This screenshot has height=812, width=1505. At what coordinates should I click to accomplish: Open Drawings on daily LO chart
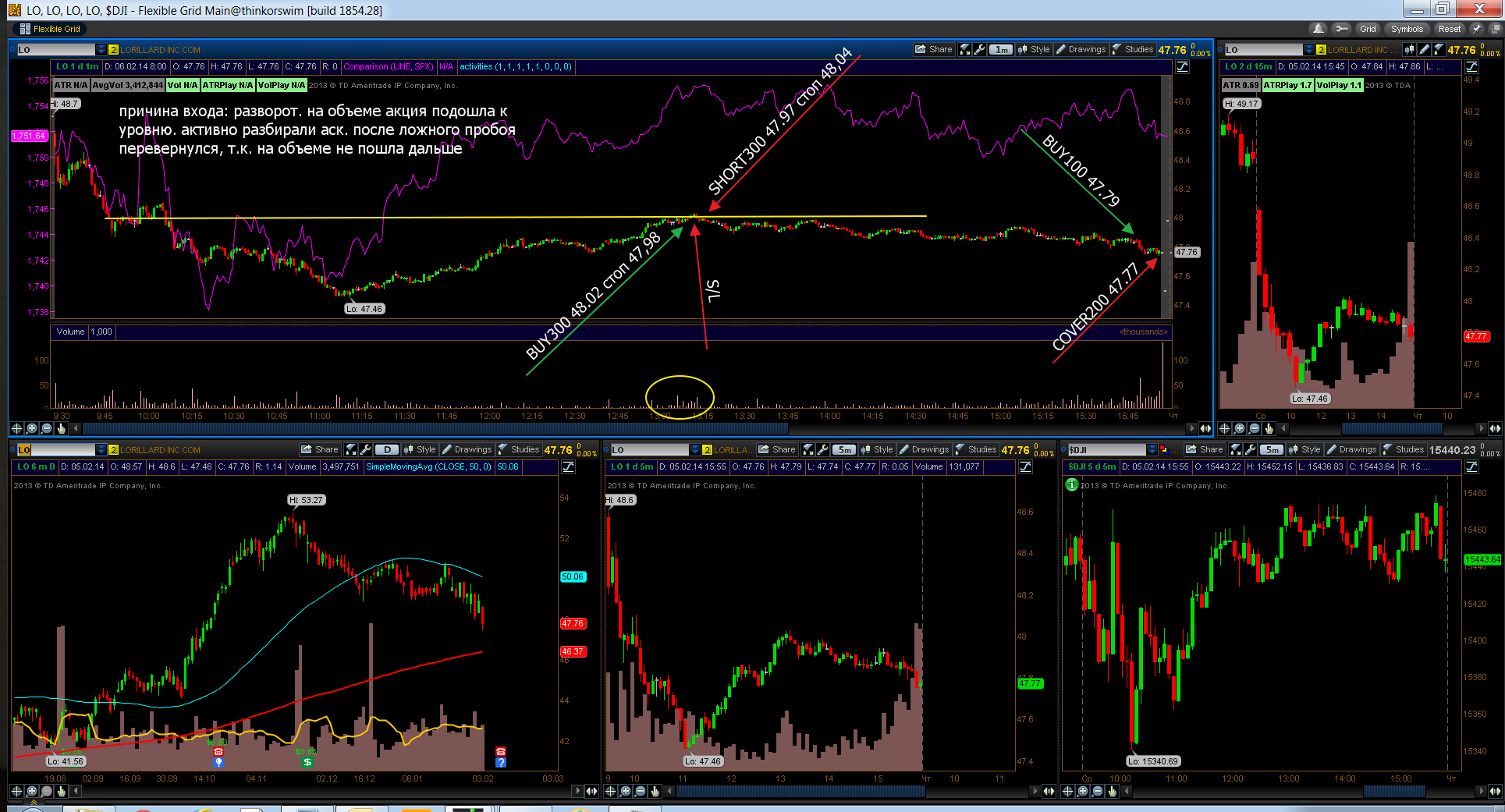point(467,449)
